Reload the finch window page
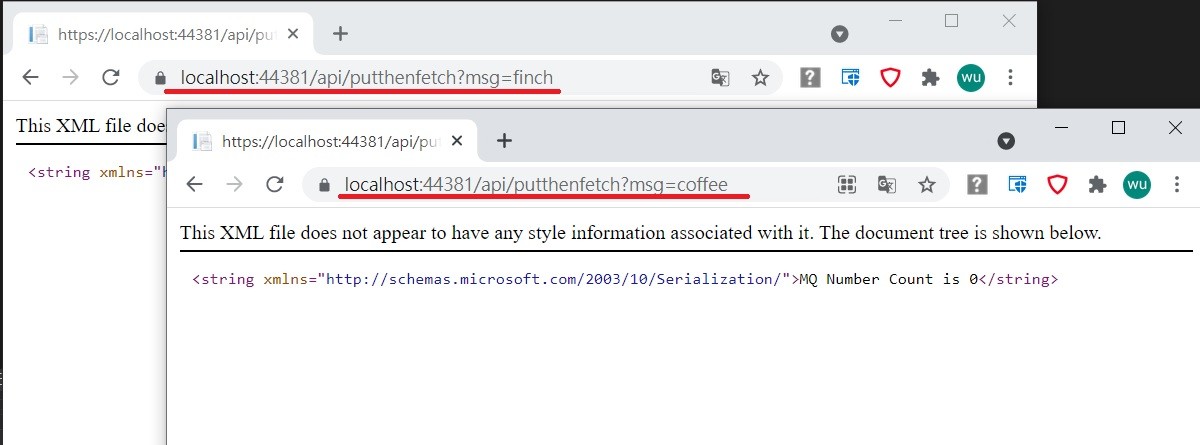Screen dimensions: 1200x445 pyautogui.click(x=111, y=77)
